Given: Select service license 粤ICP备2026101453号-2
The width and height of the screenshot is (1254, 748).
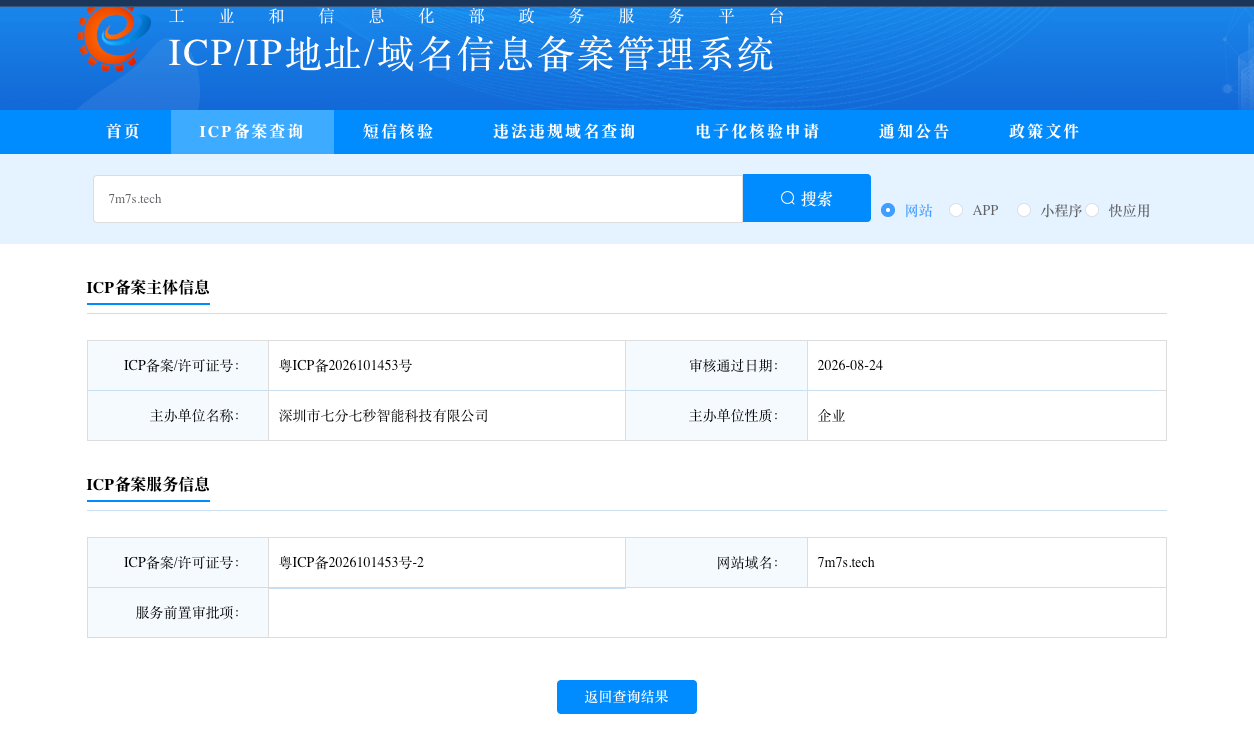Looking at the screenshot, I should pyautogui.click(x=351, y=563).
